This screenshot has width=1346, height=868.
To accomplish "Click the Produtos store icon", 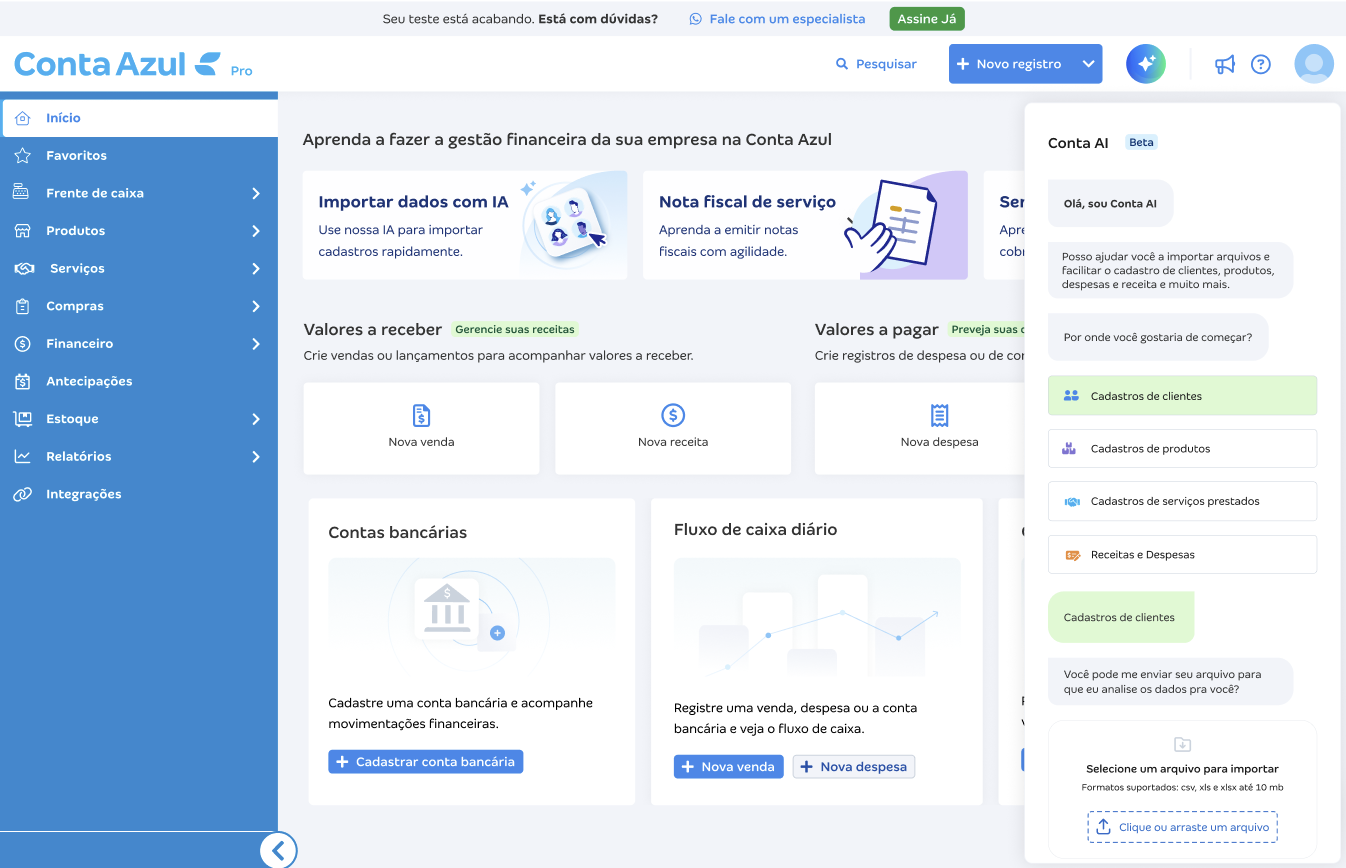I will 23,231.
